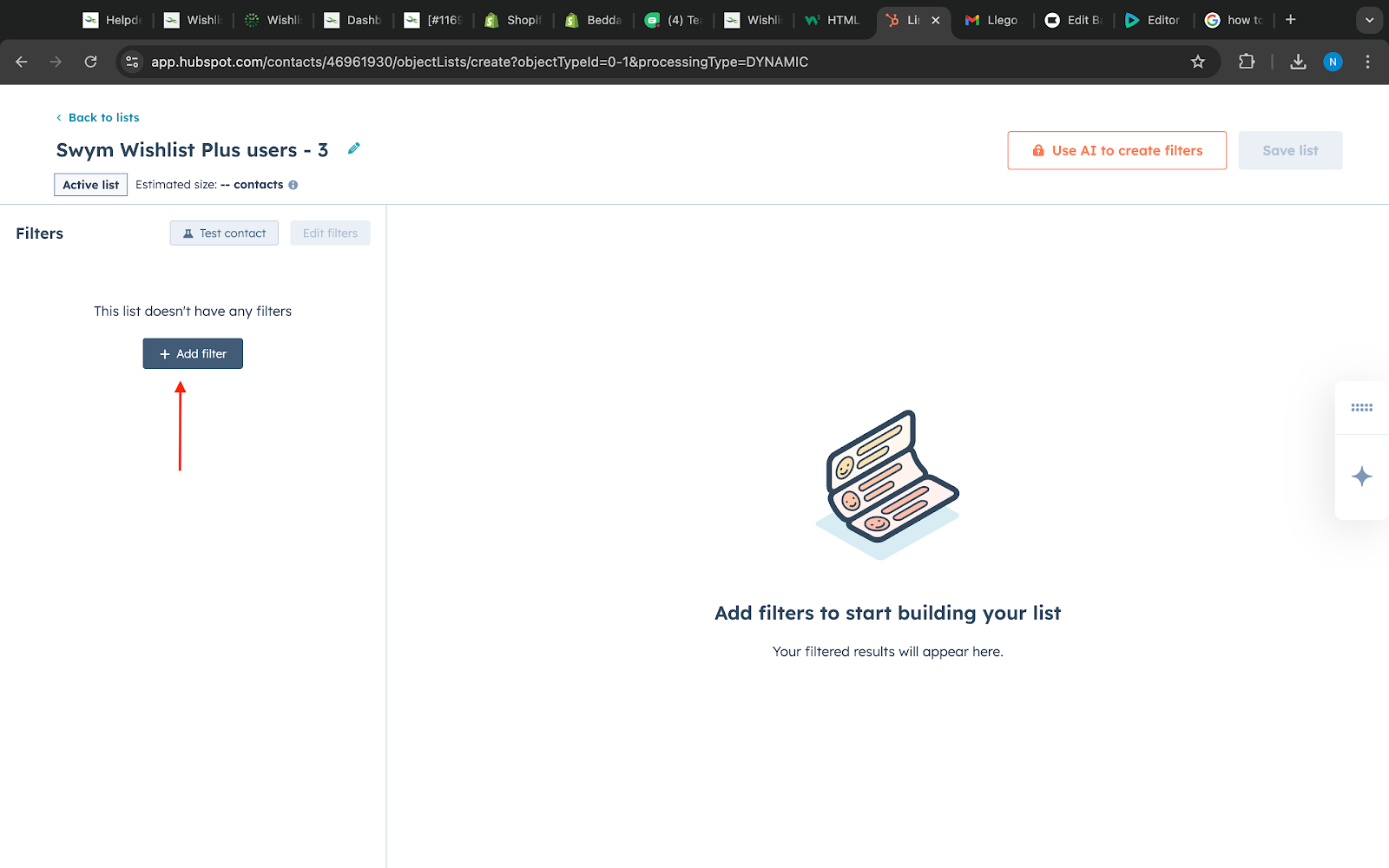View site information icon in address bar

[132, 62]
